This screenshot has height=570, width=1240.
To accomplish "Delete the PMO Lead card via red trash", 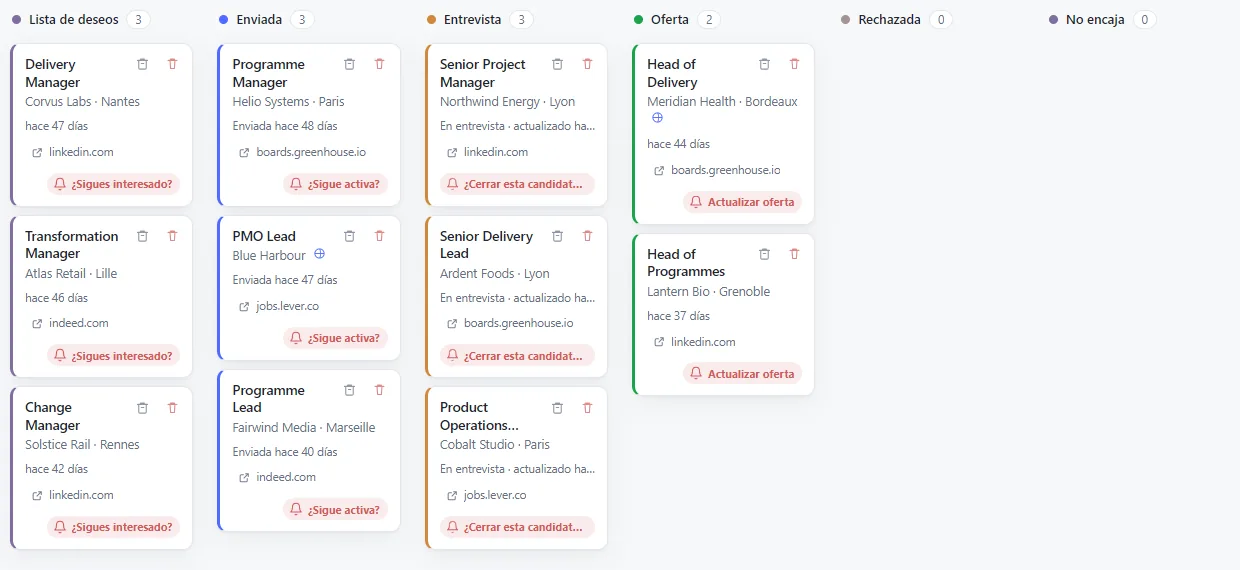I will pyautogui.click(x=379, y=236).
